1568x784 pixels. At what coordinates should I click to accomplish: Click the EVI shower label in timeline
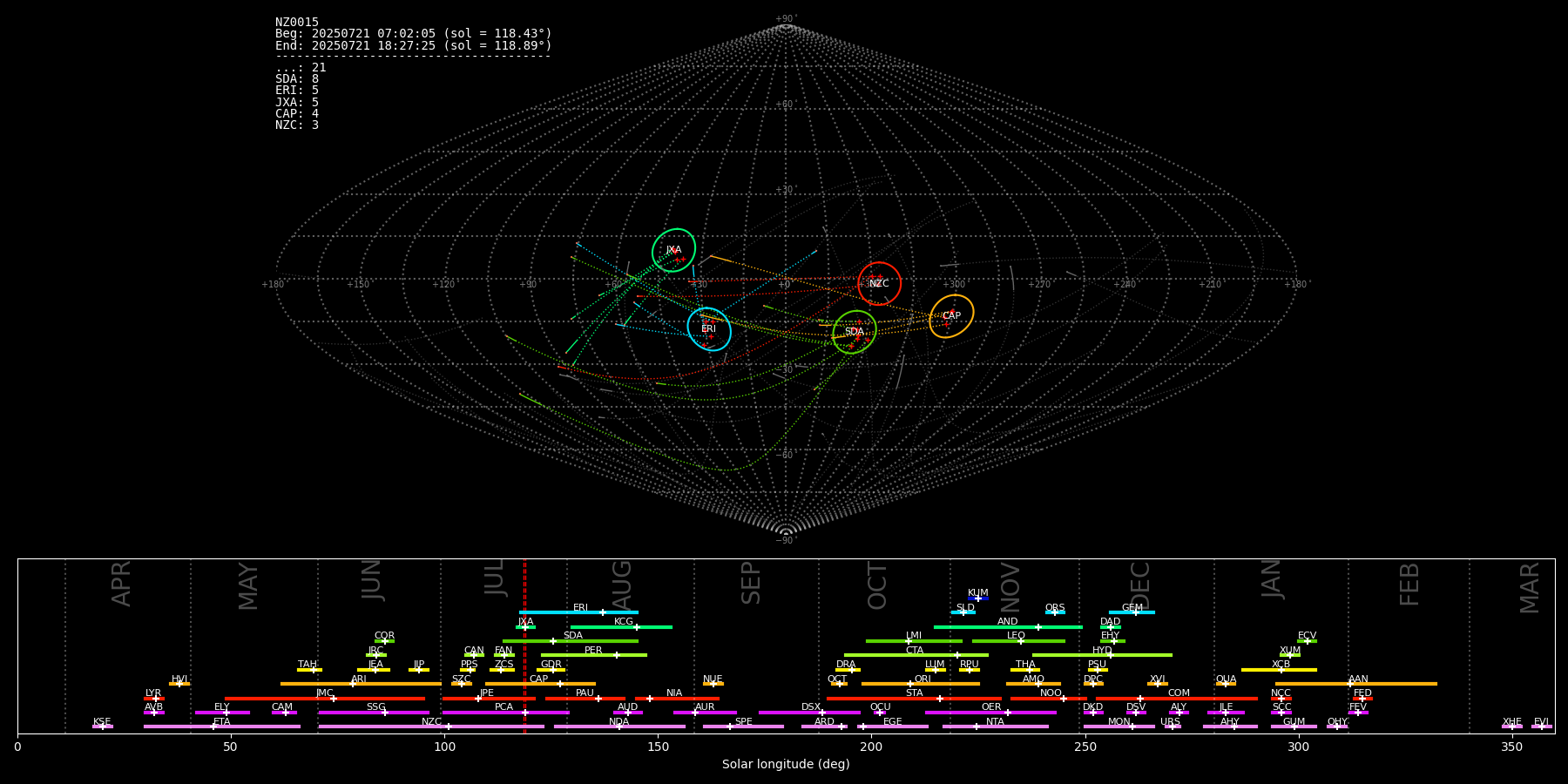(1542, 722)
